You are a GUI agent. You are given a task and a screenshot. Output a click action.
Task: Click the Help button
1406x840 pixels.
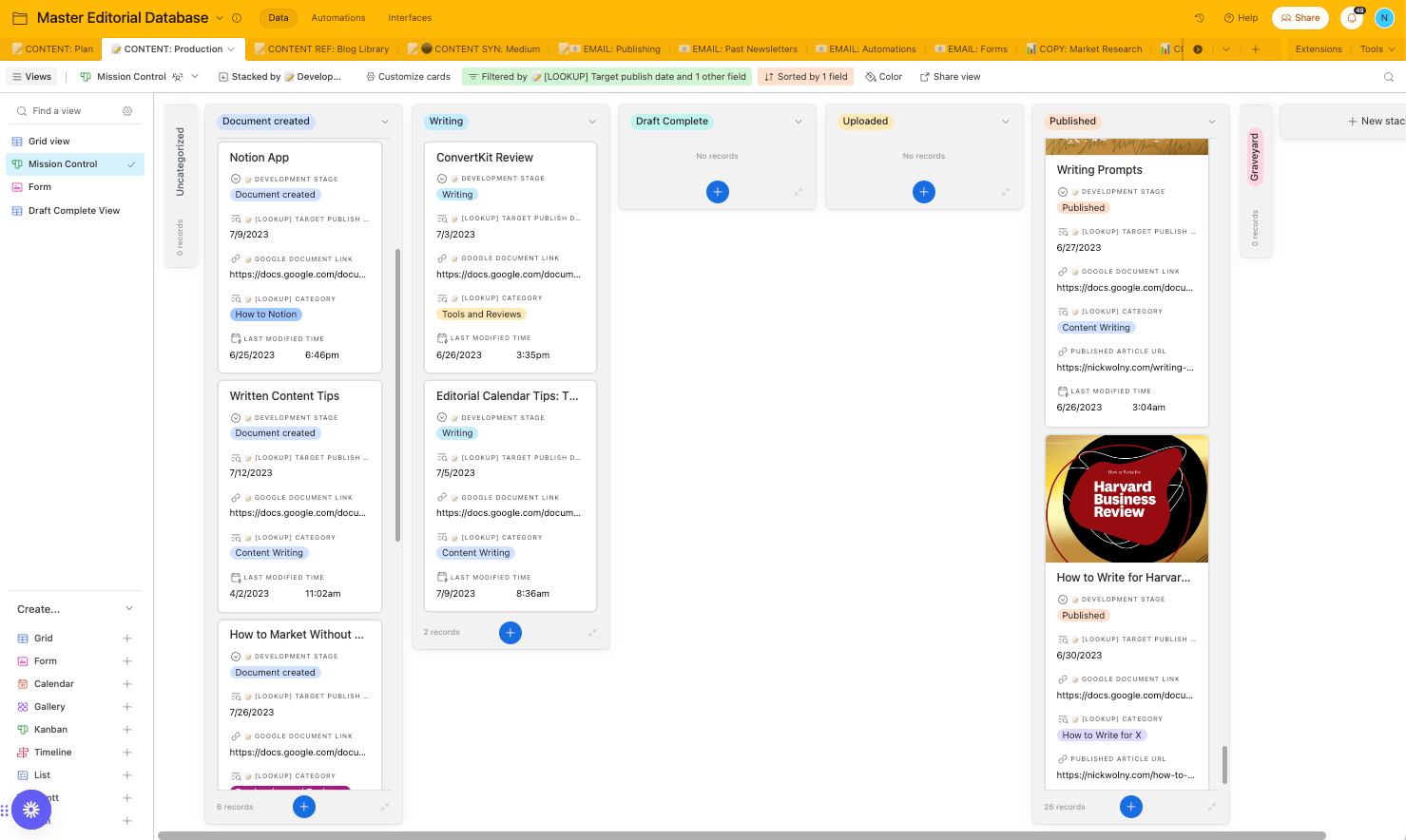pyautogui.click(x=1242, y=18)
